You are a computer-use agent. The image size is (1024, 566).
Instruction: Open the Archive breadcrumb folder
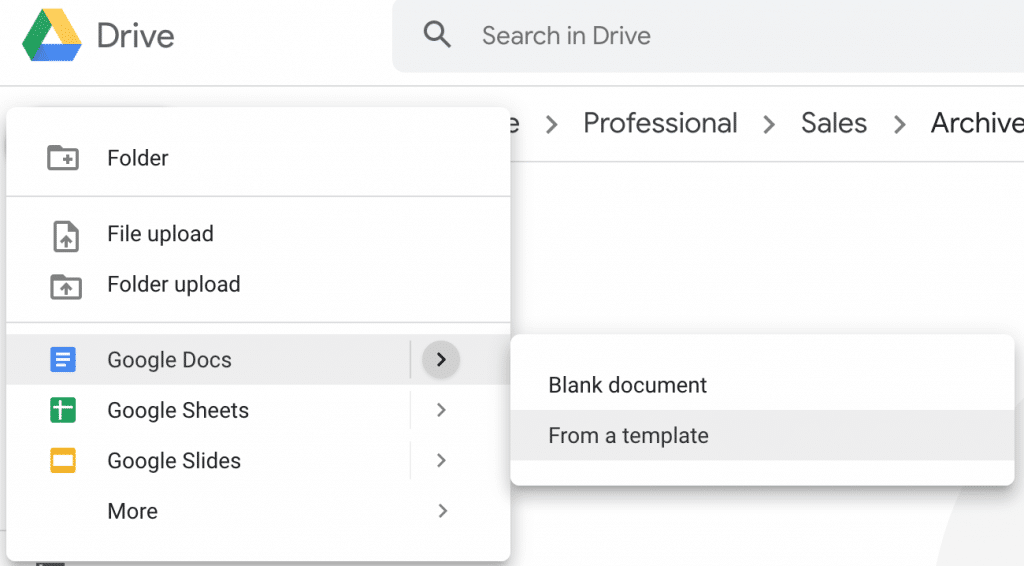(x=976, y=123)
